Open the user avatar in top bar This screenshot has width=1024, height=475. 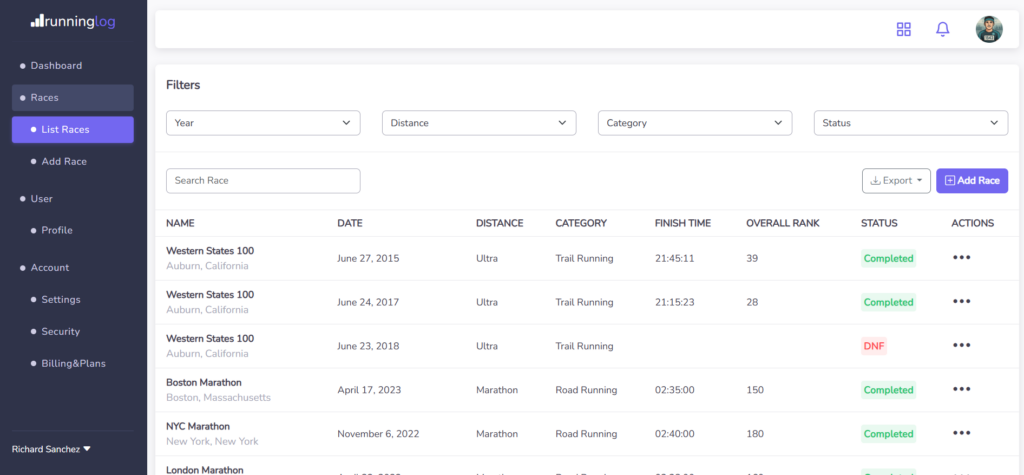(x=988, y=29)
